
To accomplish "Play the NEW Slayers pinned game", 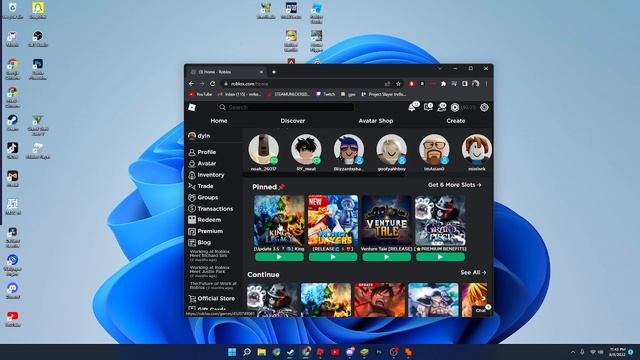I will [x=333, y=257].
